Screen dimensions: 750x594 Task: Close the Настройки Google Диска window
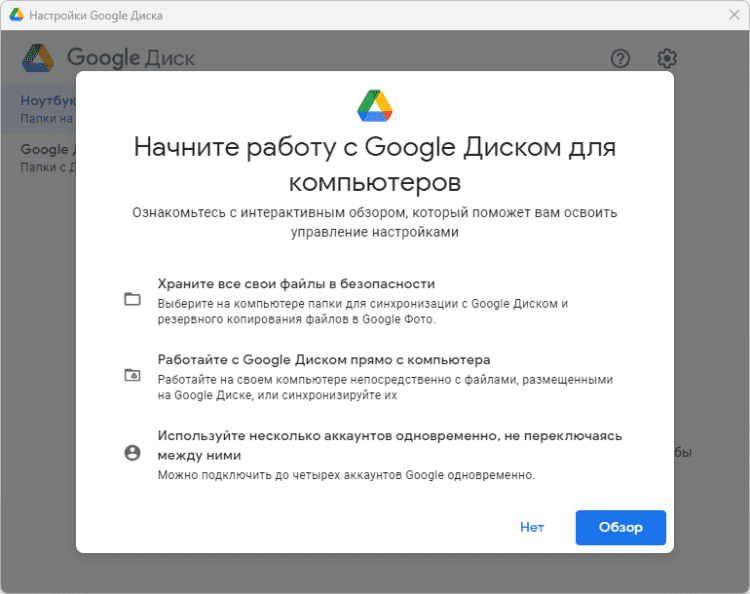(x=734, y=15)
